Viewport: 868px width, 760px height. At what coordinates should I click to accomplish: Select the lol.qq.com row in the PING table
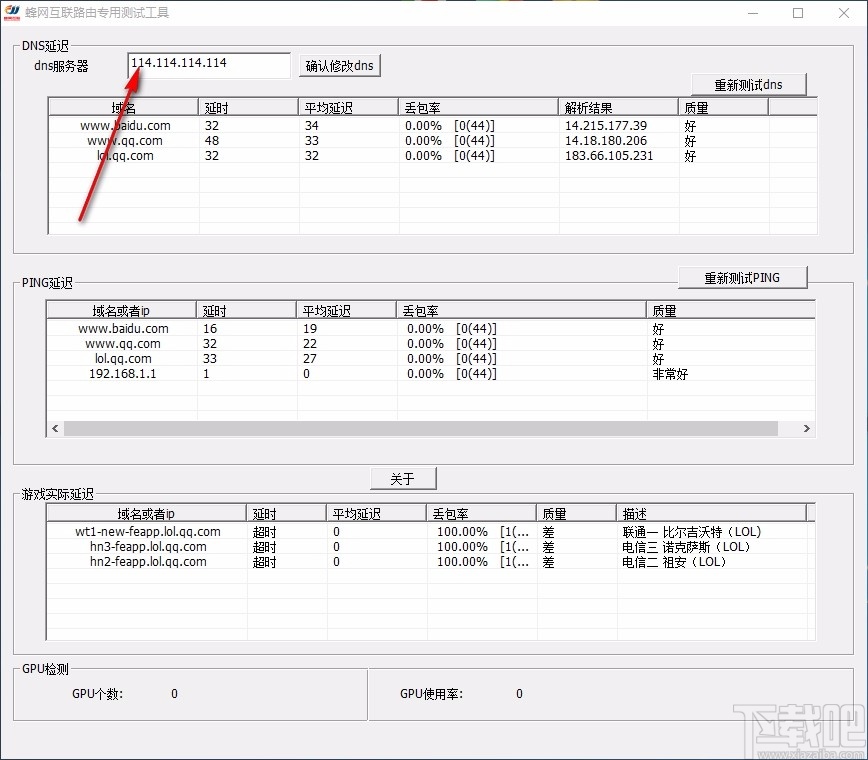[124, 358]
